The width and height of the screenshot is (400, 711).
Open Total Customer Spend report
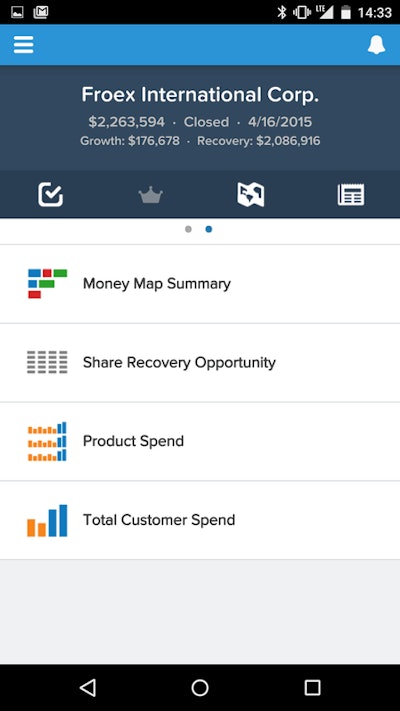200,520
